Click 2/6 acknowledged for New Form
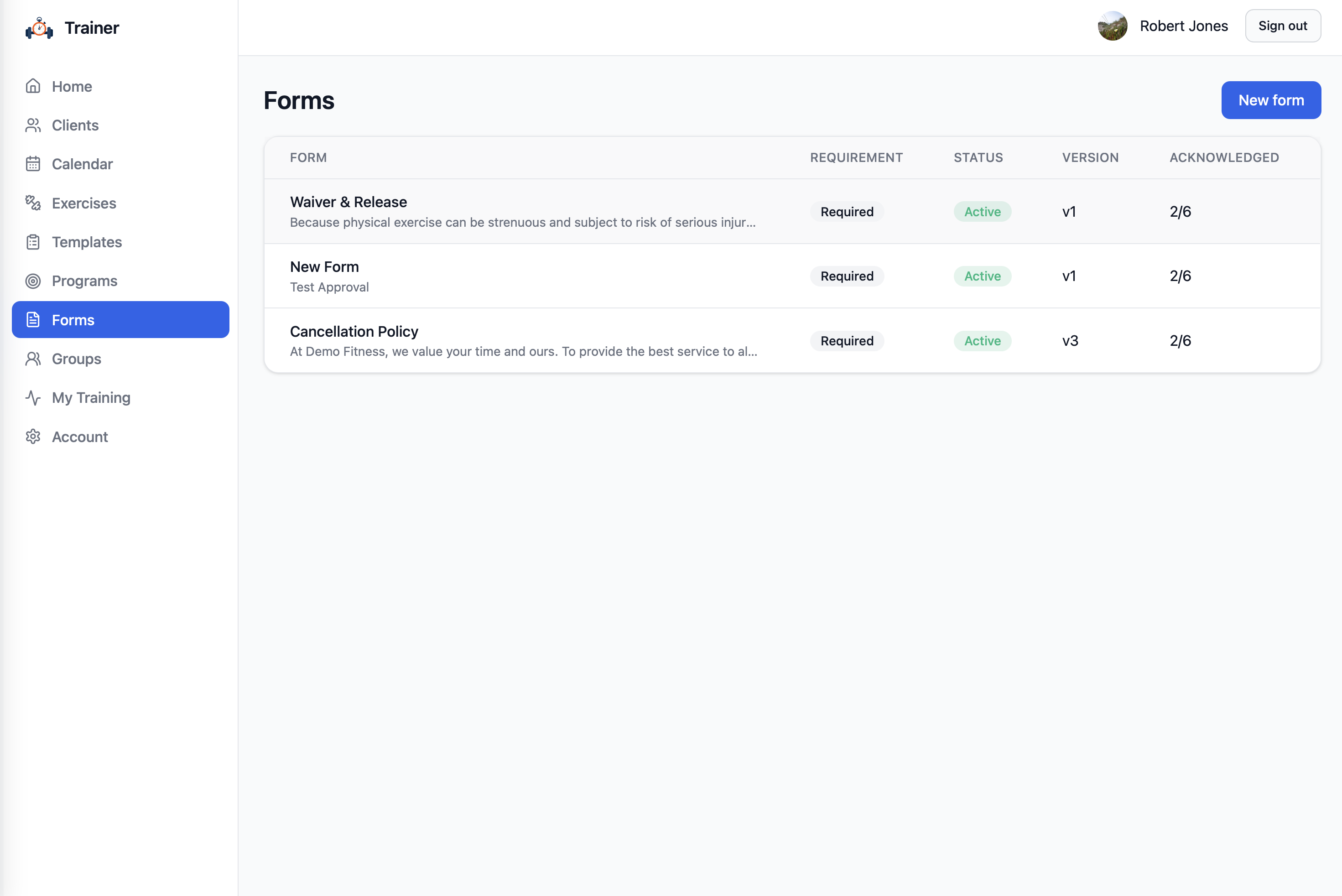The image size is (1342, 896). pyautogui.click(x=1181, y=276)
